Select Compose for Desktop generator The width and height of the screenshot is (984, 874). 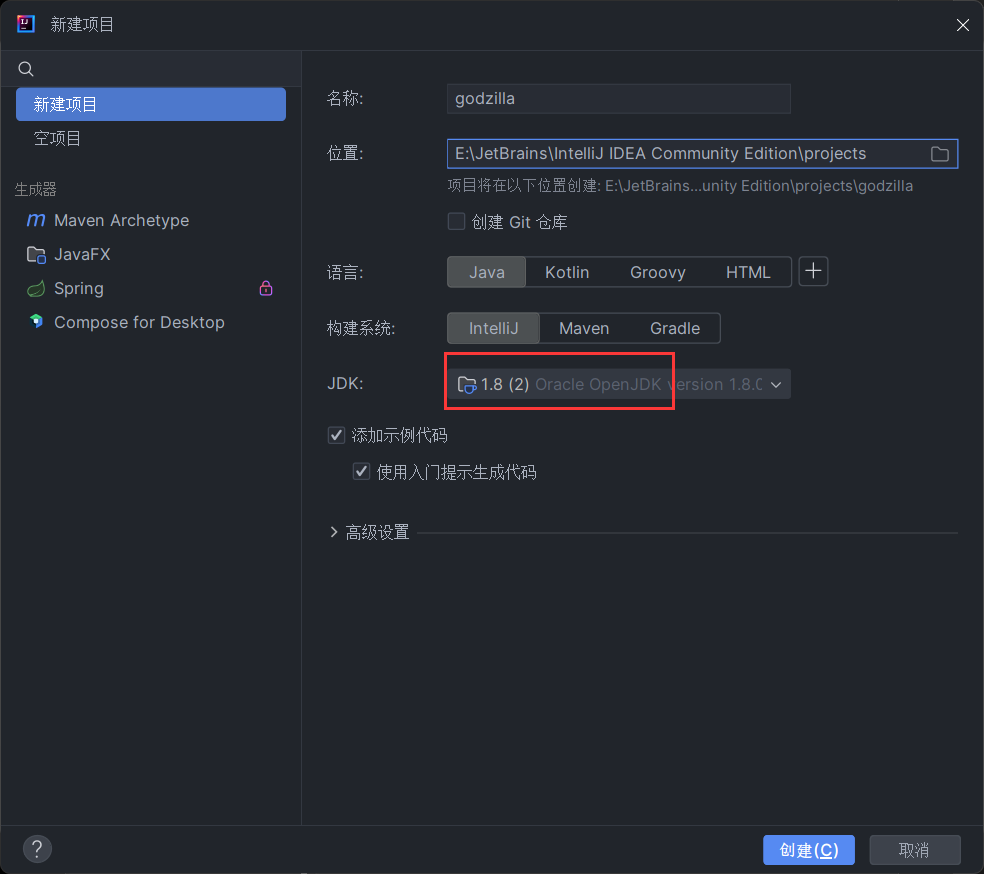point(151,322)
